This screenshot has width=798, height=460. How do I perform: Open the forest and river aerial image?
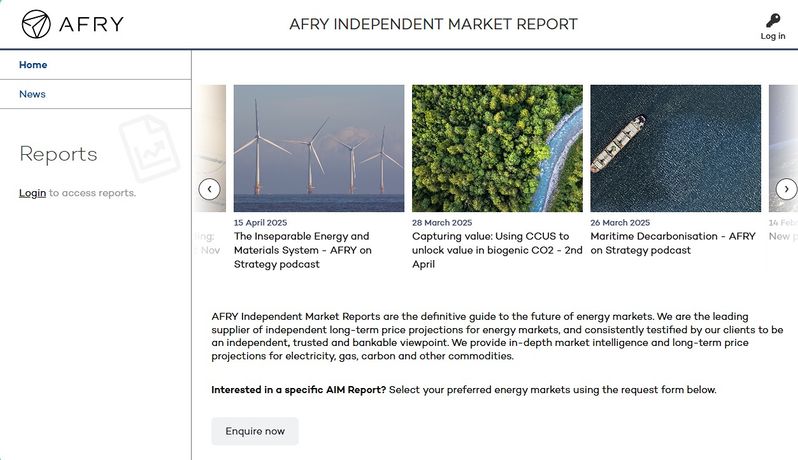pyautogui.click(x=497, y=147)
